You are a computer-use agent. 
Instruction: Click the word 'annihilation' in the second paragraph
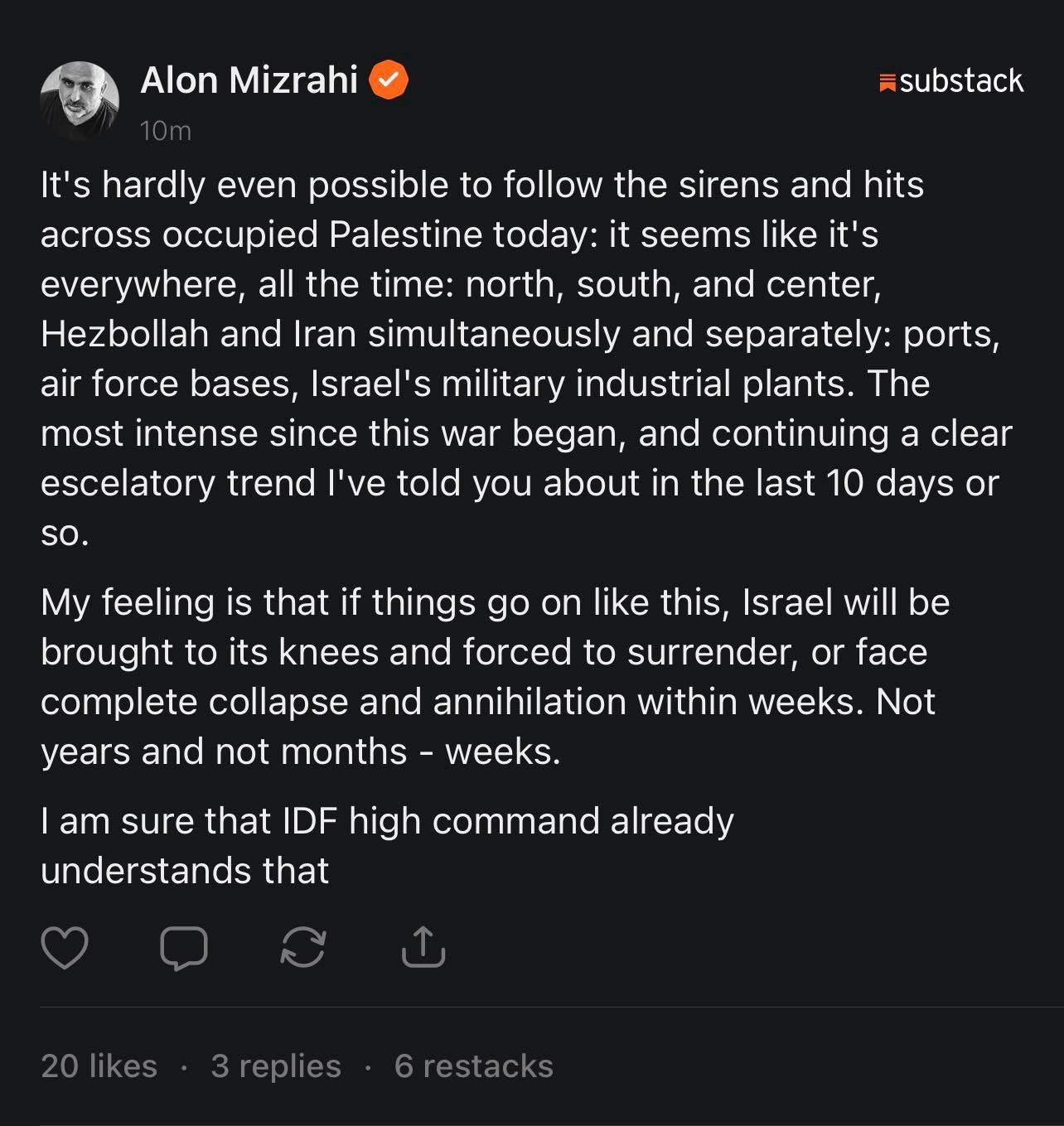point(529,702)
